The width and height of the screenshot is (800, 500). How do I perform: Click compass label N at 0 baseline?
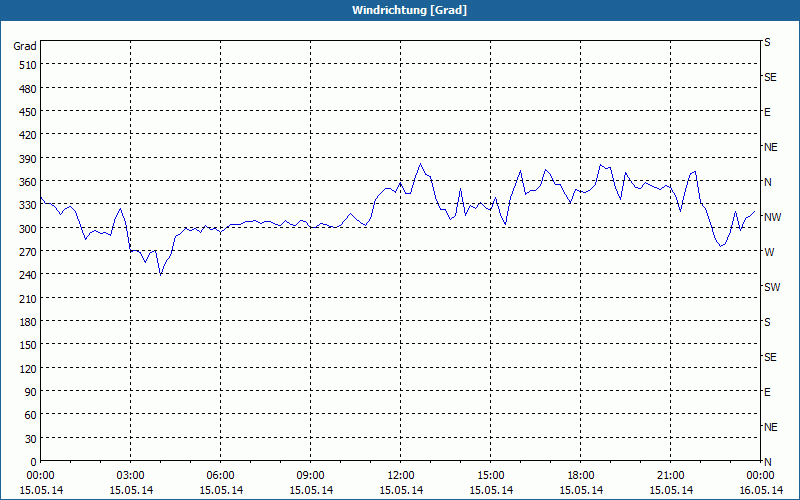pyautogui.click(x=767, y=462)
